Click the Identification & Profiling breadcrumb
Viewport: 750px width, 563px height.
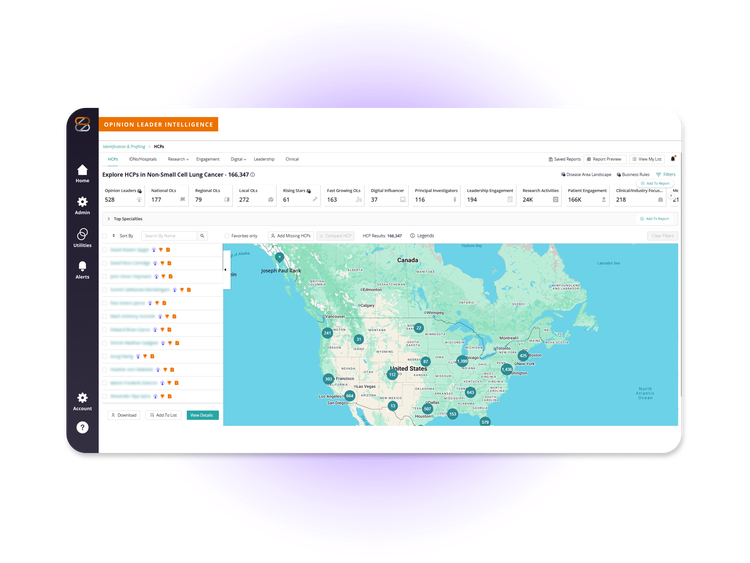tap(124, 146)
